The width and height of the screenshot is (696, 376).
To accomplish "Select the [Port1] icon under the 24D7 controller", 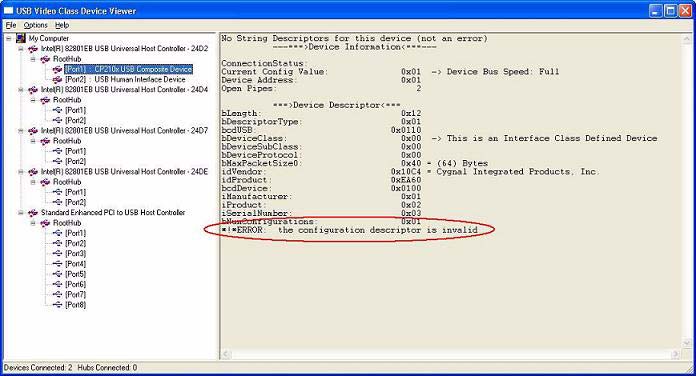I will coord(57,151).
